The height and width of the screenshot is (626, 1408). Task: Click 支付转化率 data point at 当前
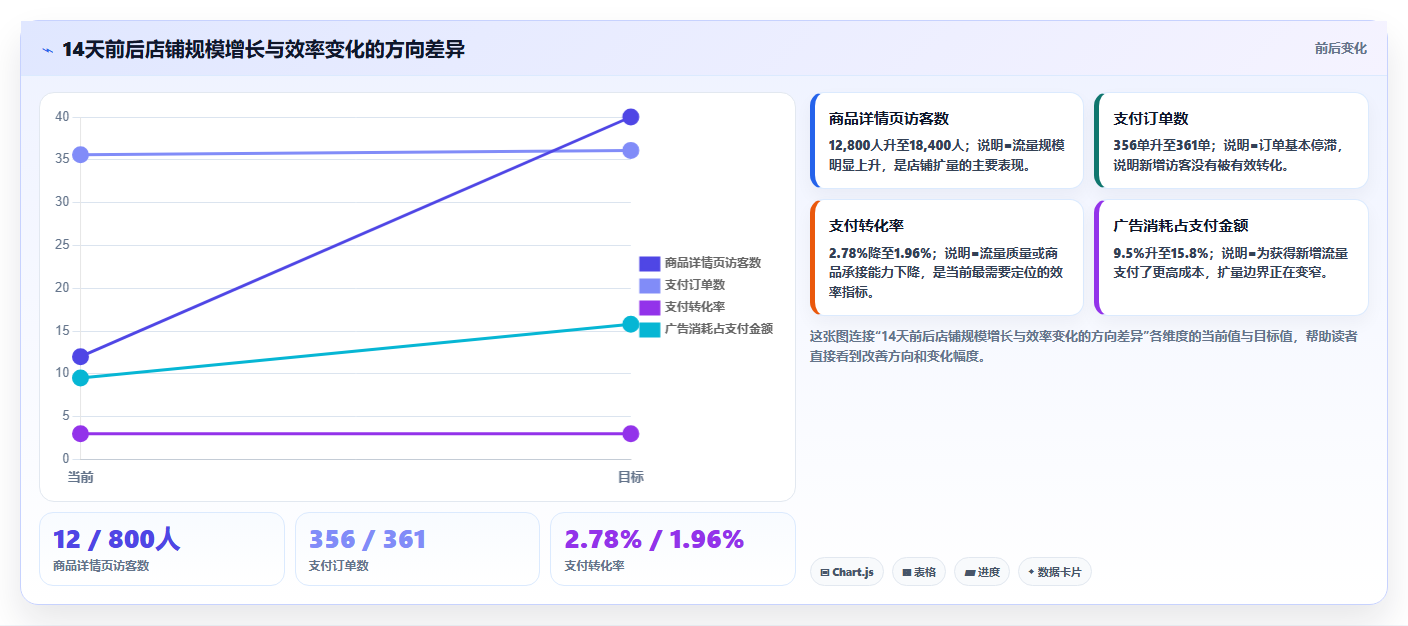click(81, 433)
